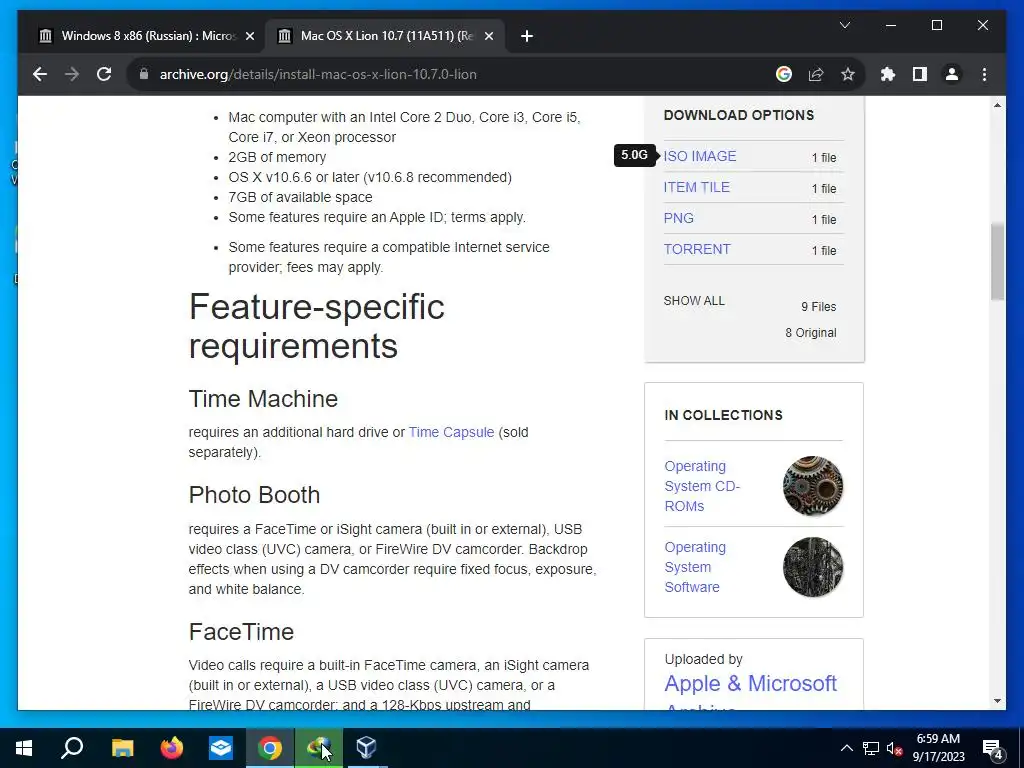Download the TORRENT file
Viewport: 1024px width, 768px height.
pos(697,249)
